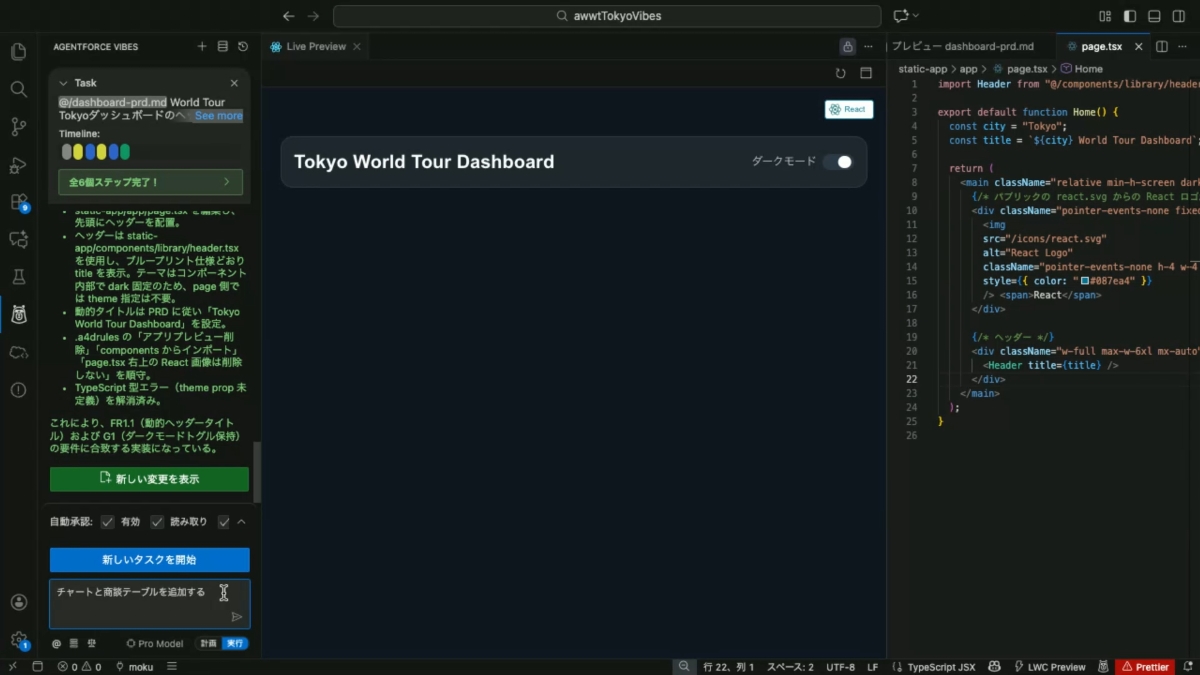Click the #087ea4 color swatch in code
This screenshot has width=1200, height=675.
pyautogui.click(x=1084, y=281)
